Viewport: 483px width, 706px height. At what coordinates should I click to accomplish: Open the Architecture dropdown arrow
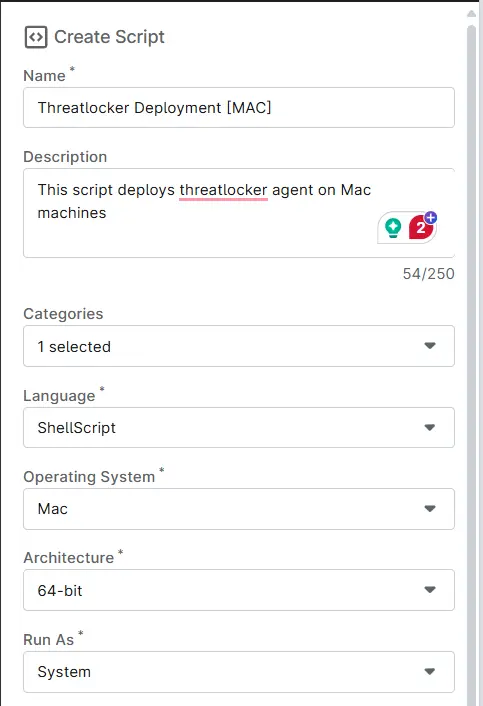click(x=430, y=590)
